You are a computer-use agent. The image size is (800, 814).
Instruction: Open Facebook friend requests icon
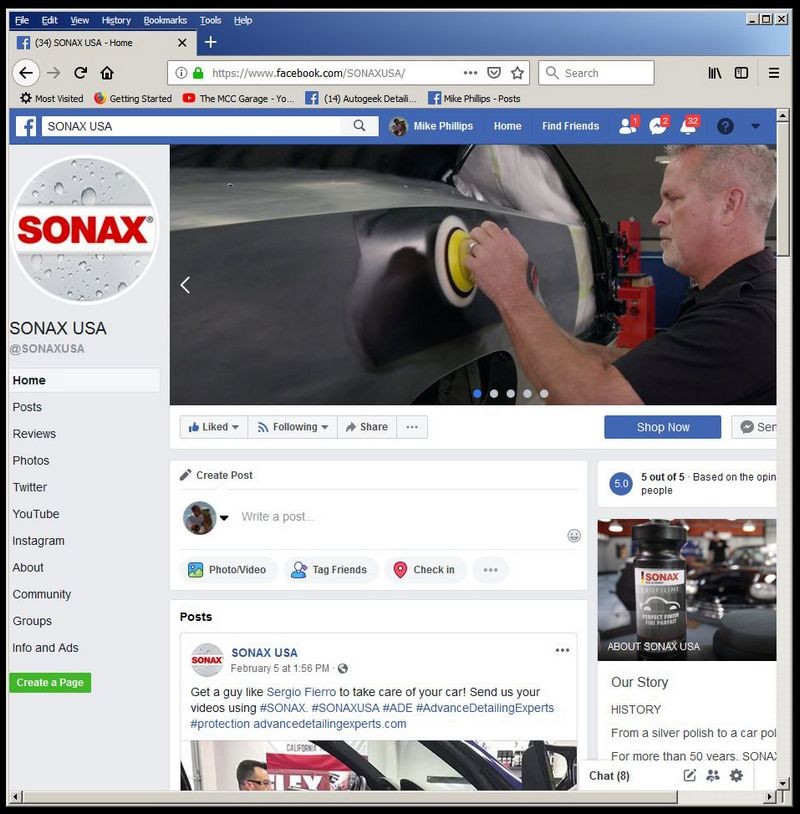point(628,126)
